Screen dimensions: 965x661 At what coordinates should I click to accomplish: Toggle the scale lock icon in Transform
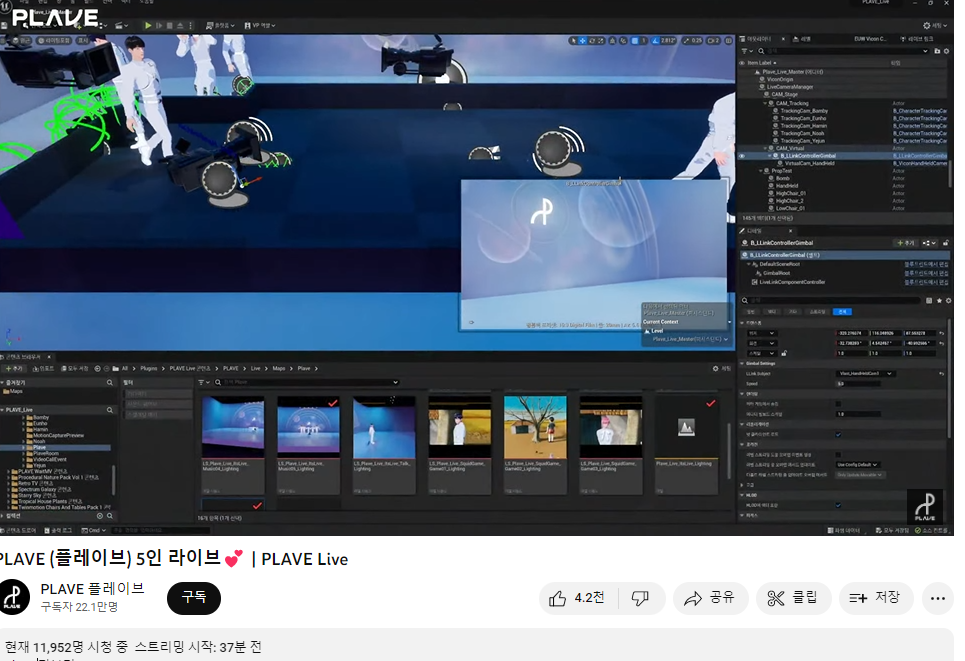coord(784,353)
